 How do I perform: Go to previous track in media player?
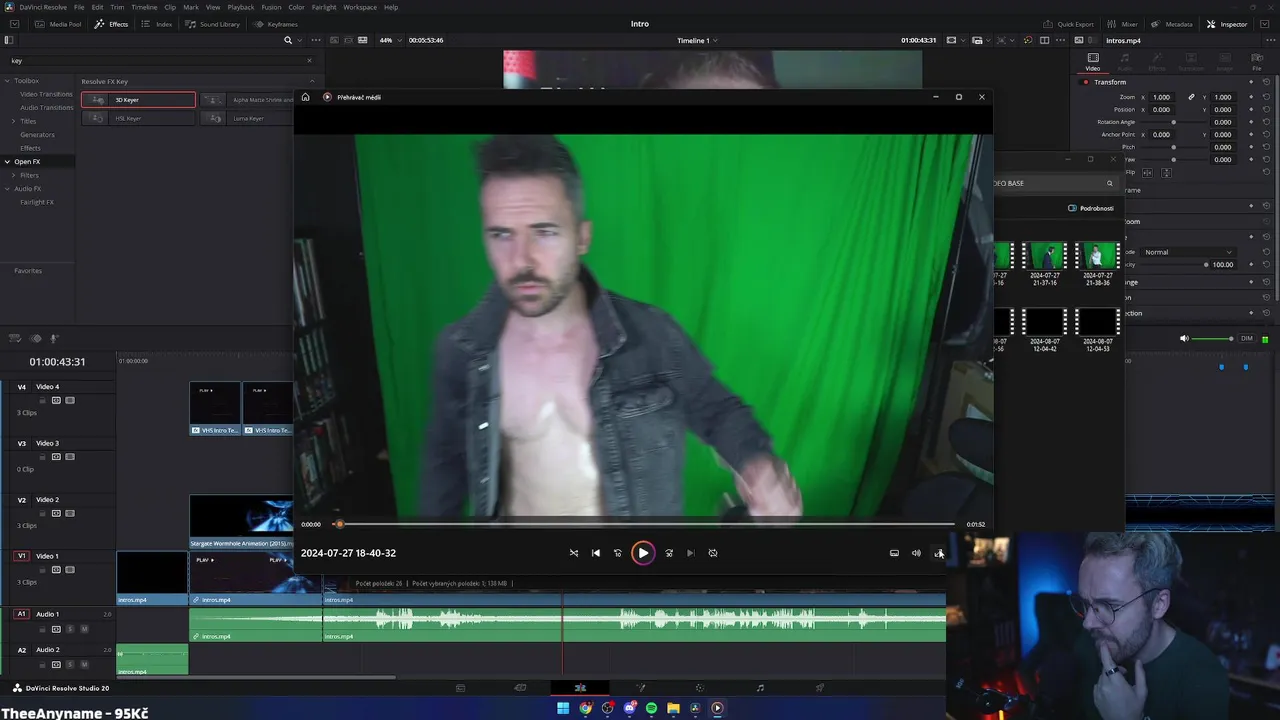596,553
